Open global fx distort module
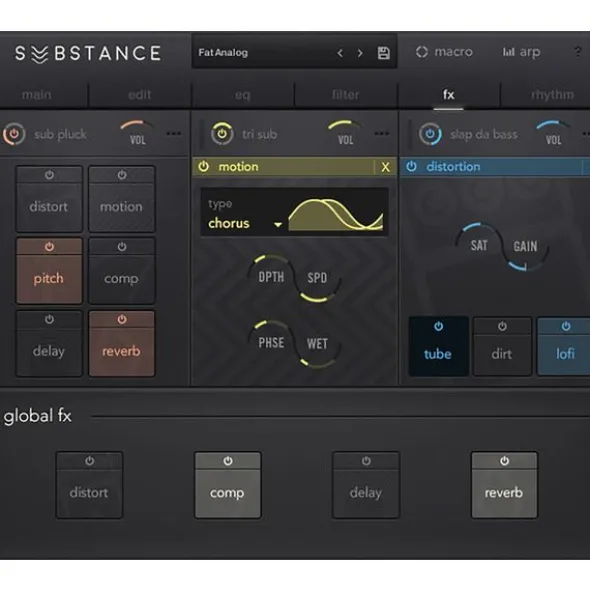This screenshot has height=591, width=590. tap(89, 493)
